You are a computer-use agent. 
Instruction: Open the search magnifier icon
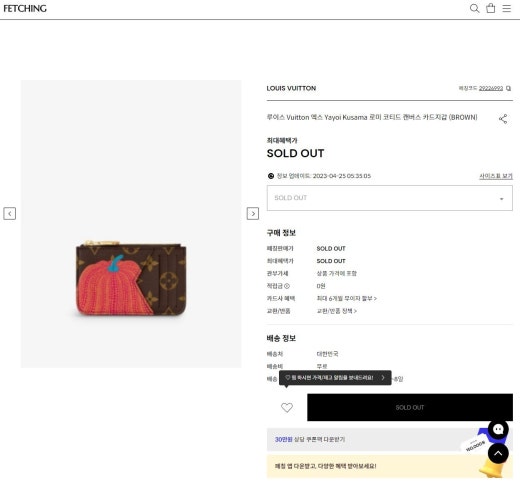point(474,8)
